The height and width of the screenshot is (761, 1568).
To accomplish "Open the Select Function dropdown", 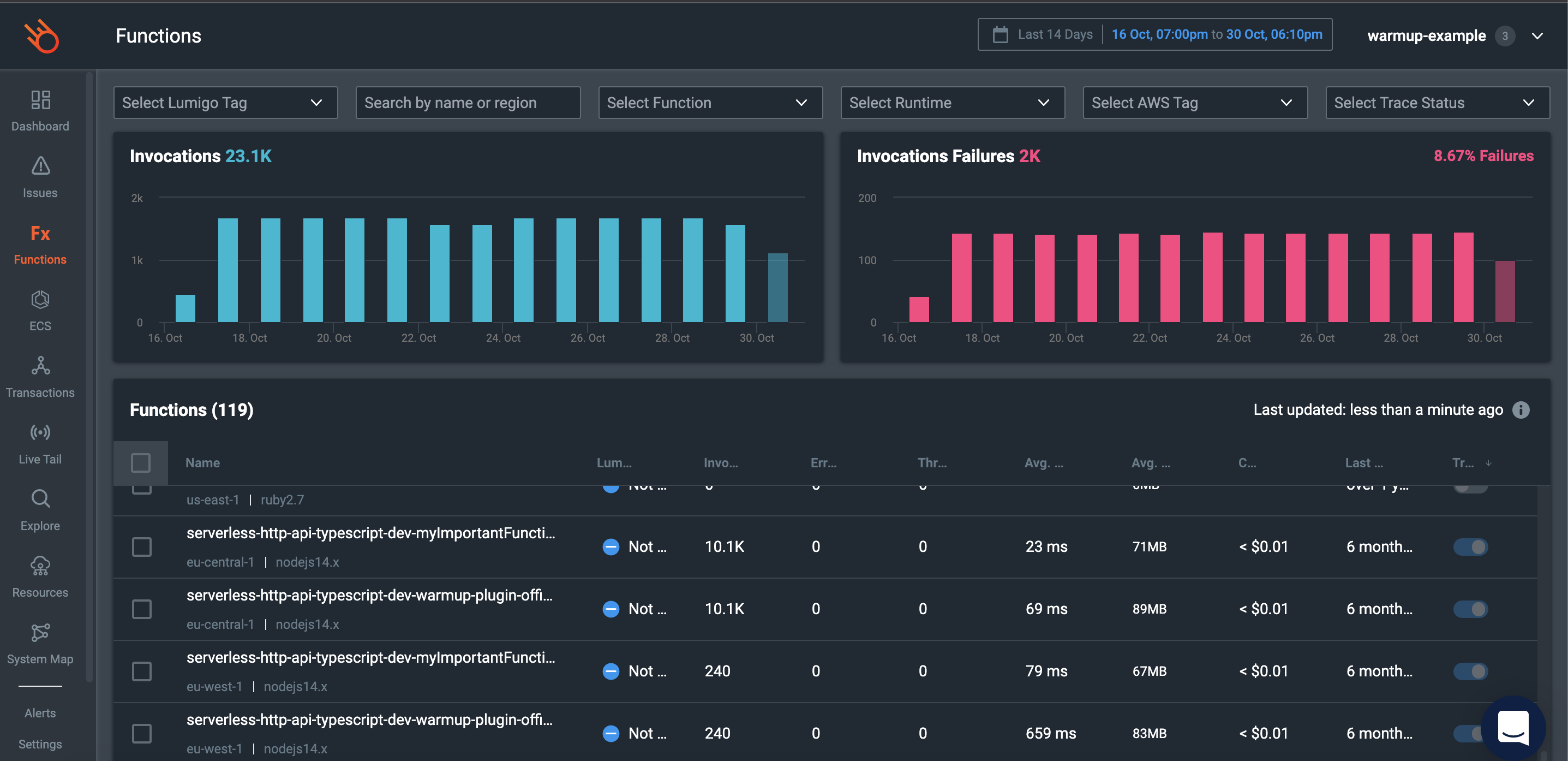I will click(710, 103).
